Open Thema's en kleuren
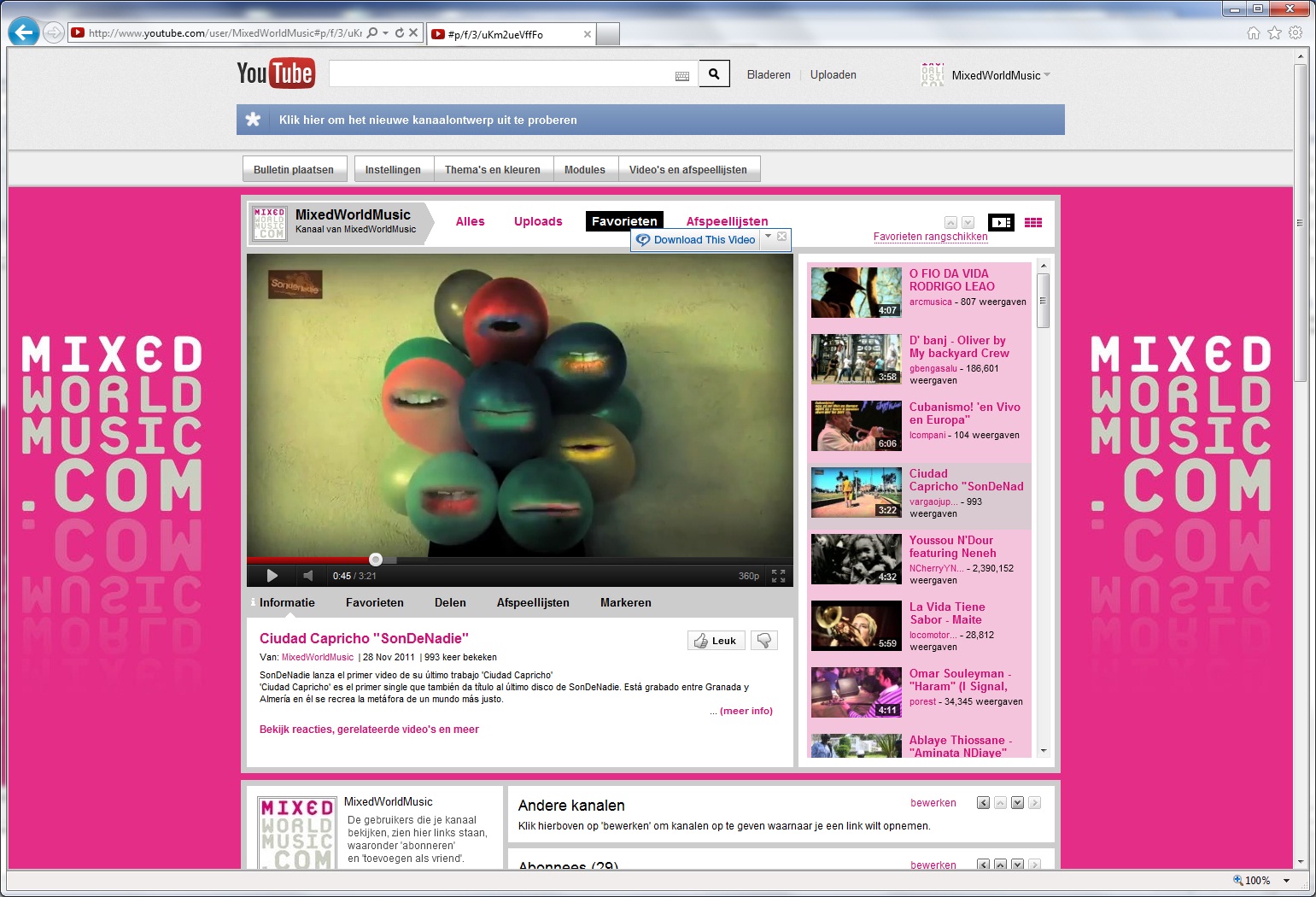The width and height of the screenshot is (1316, 897). (x=493, y=169)
